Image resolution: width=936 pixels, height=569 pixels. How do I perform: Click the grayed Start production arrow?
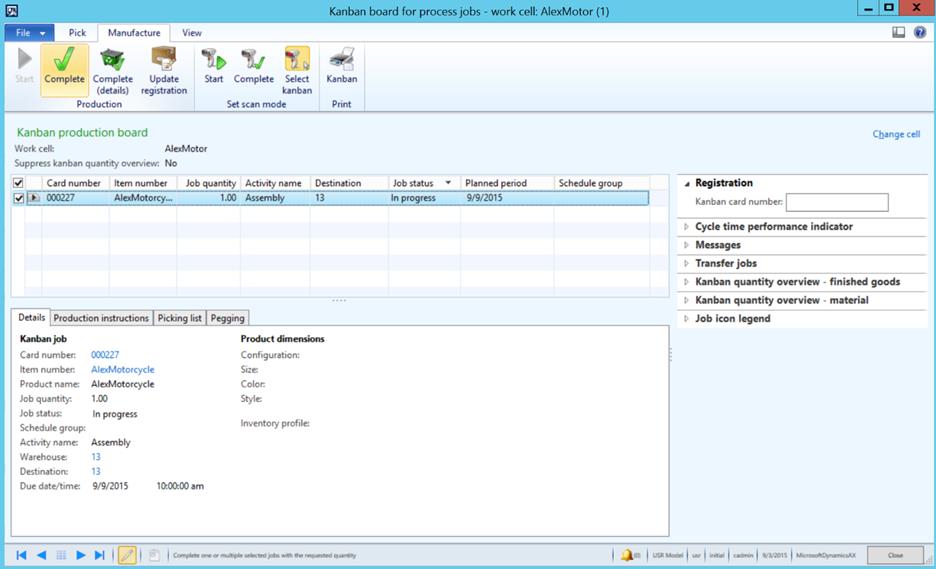pyautogui.click(x=24, y=66)
